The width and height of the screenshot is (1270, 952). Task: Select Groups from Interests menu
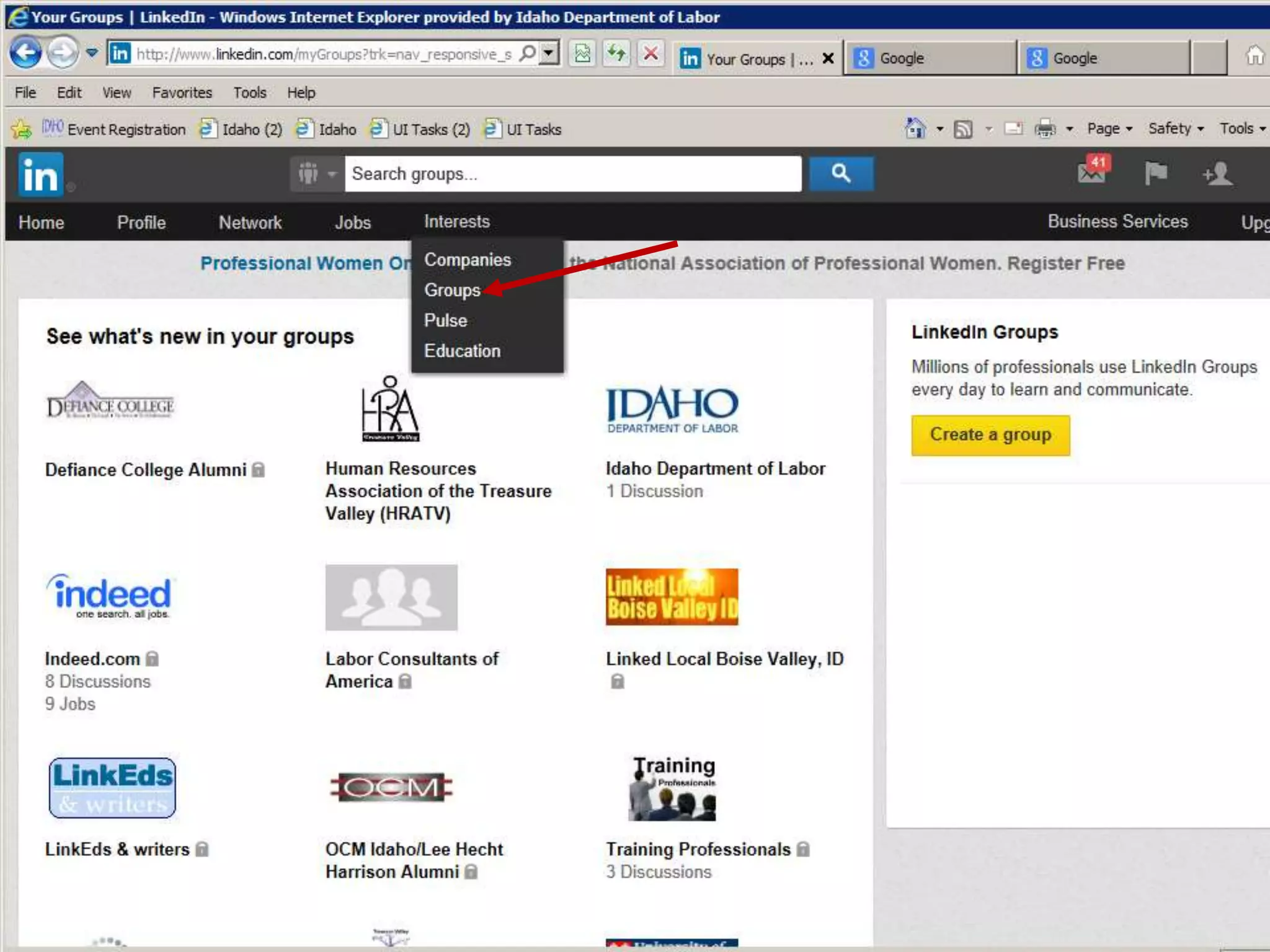[452, 290]
